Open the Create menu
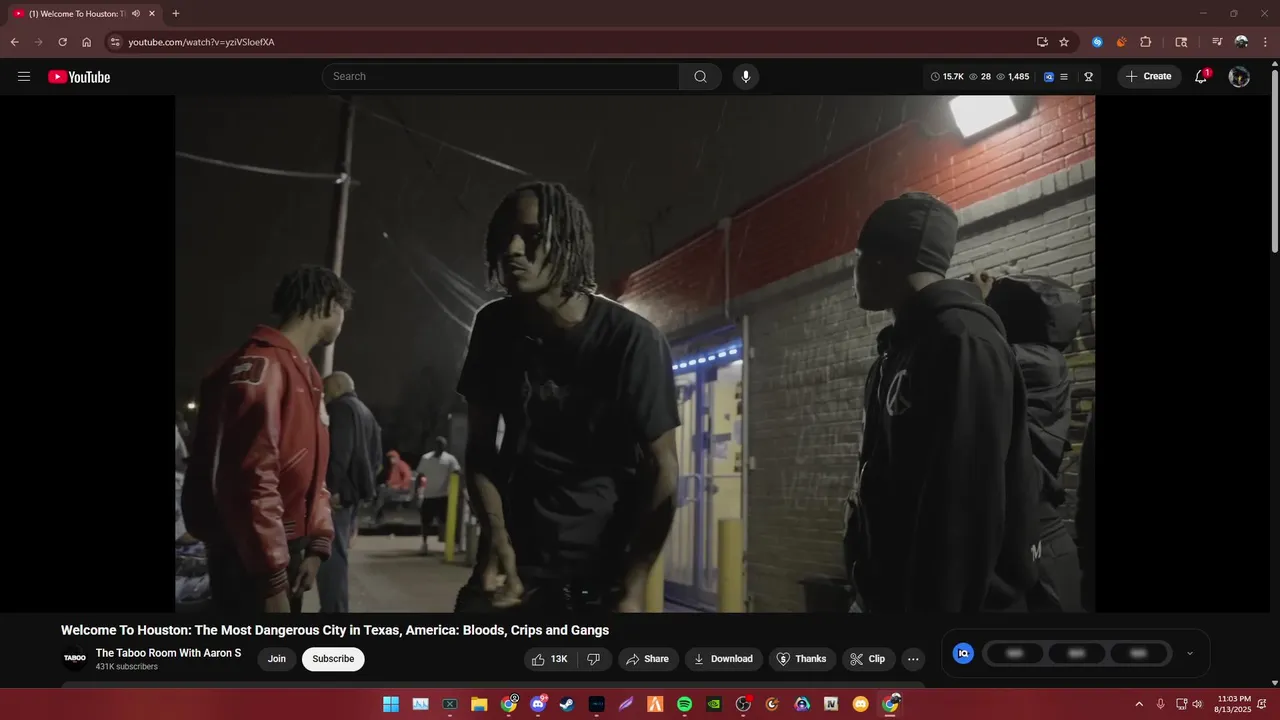The height and width of the screenshot is (720, 1280). 1149,76
